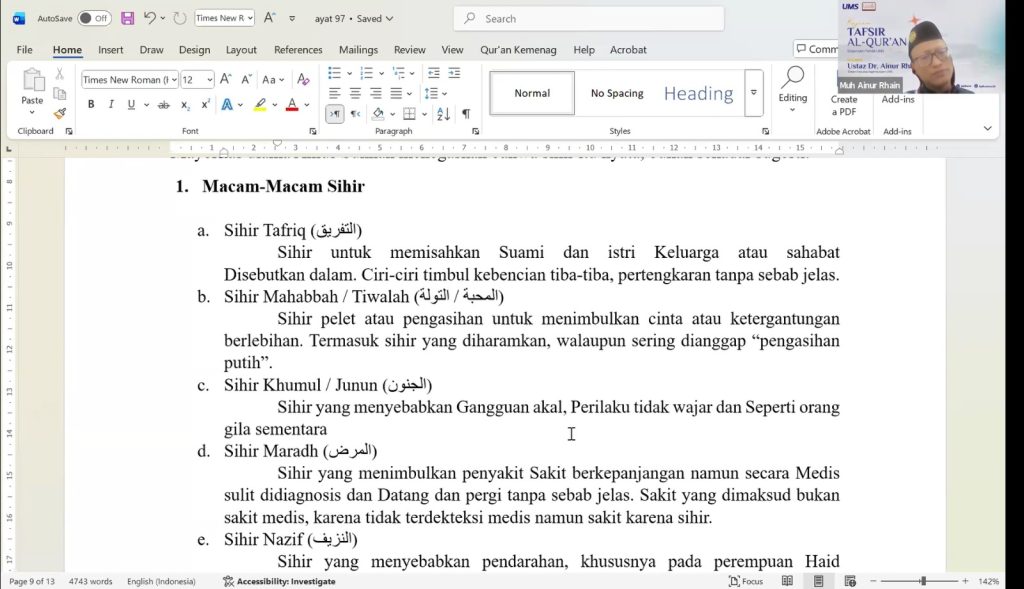Viewport: 1024px width, 589px height.
Task: Toggle the Italic formatting button
Action: (x=111, y=104)
